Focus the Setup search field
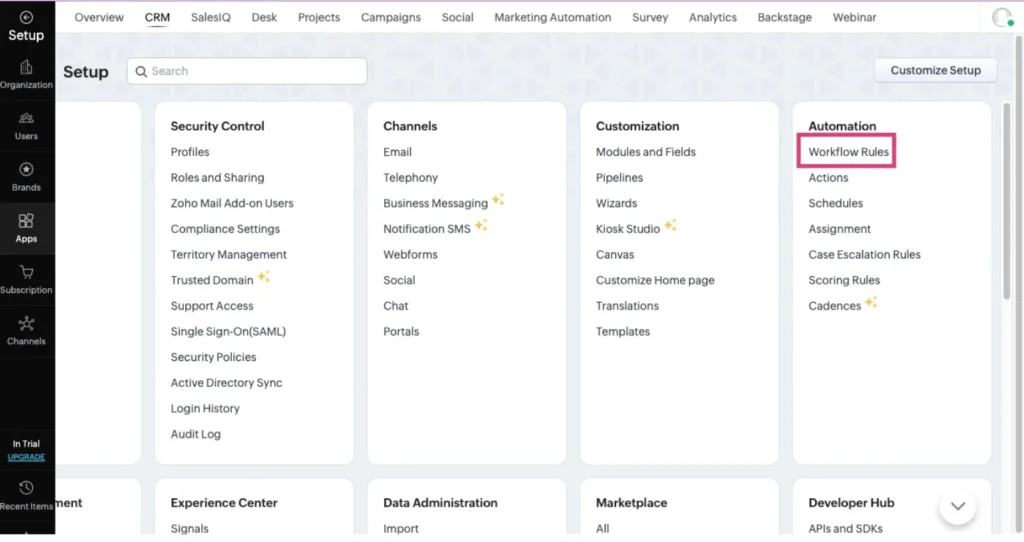The height and width of the screenshot is (542, 1024). coord(247,71)
